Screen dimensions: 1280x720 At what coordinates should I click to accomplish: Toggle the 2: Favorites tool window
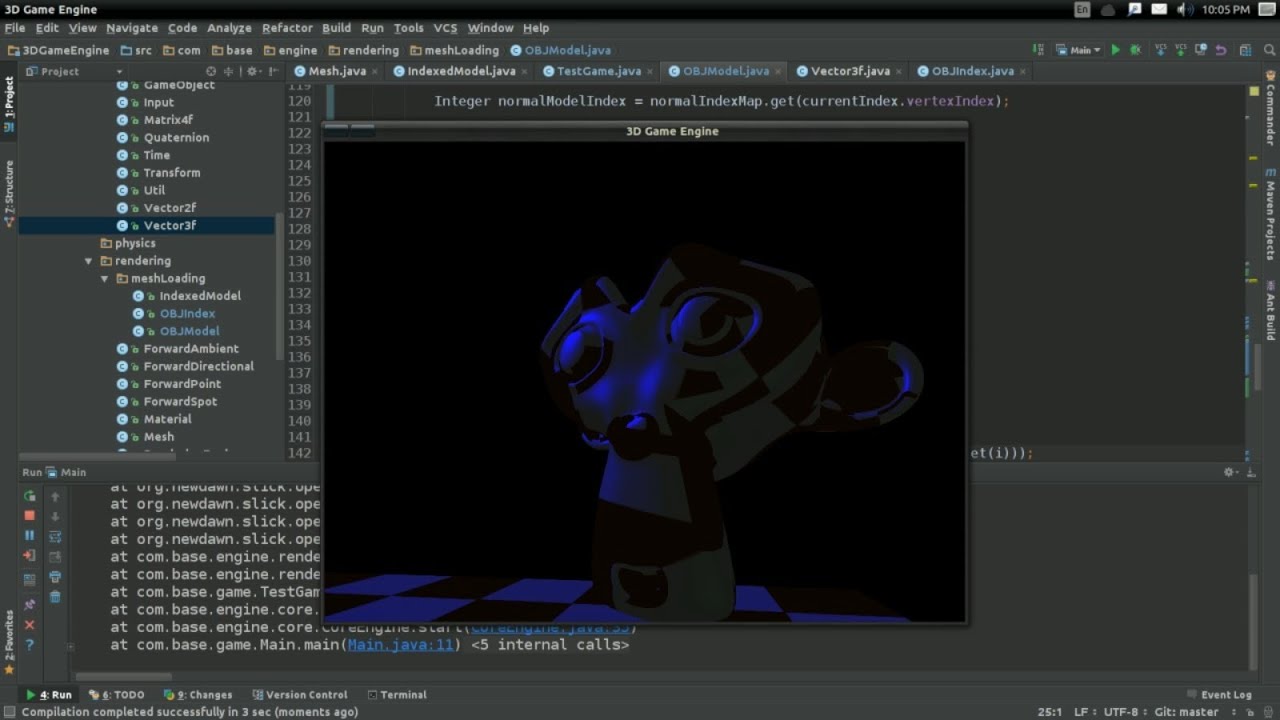pyautogui.click(x=9, y=643)
